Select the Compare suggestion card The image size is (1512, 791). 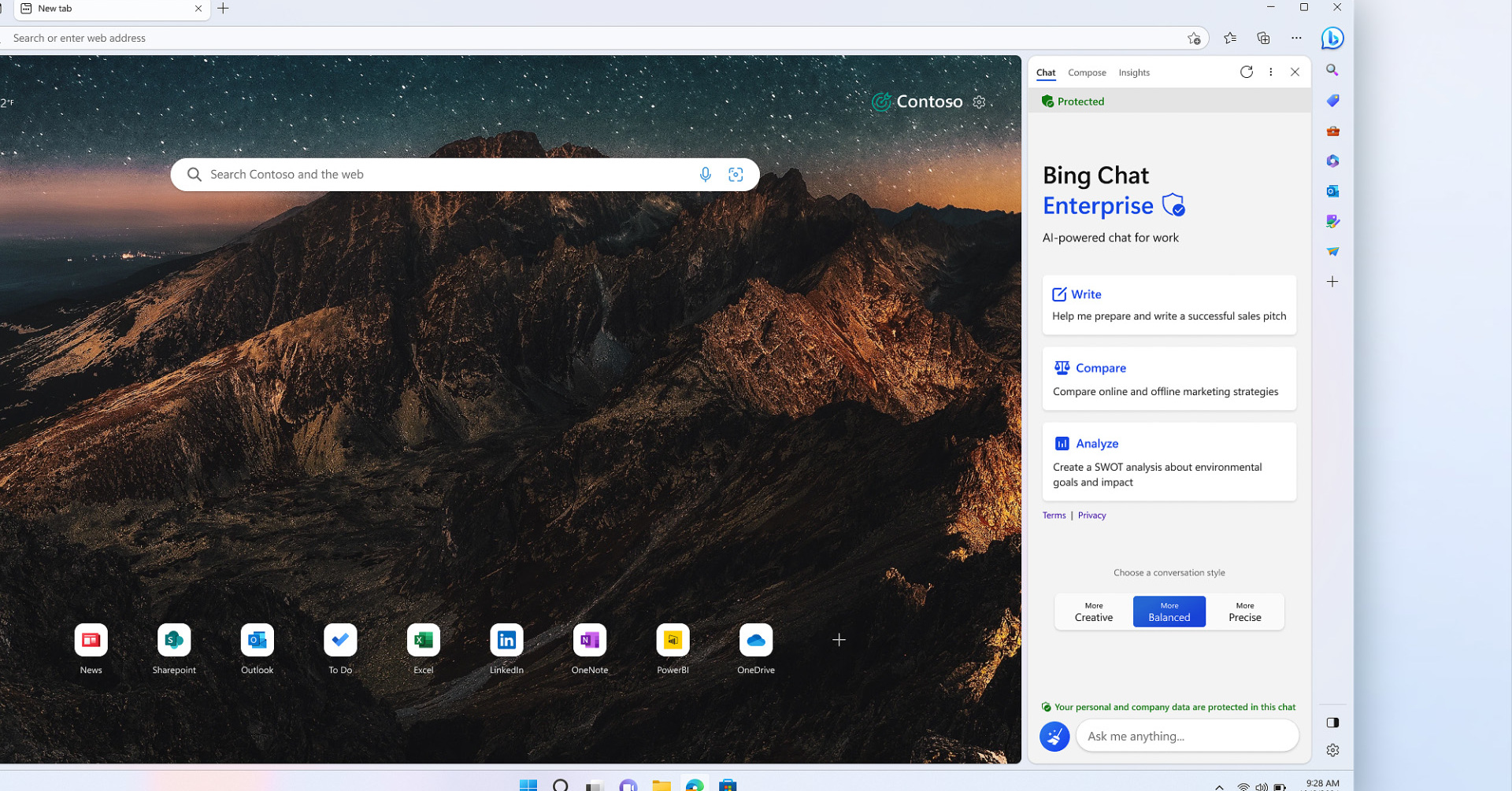point(1169,379)
